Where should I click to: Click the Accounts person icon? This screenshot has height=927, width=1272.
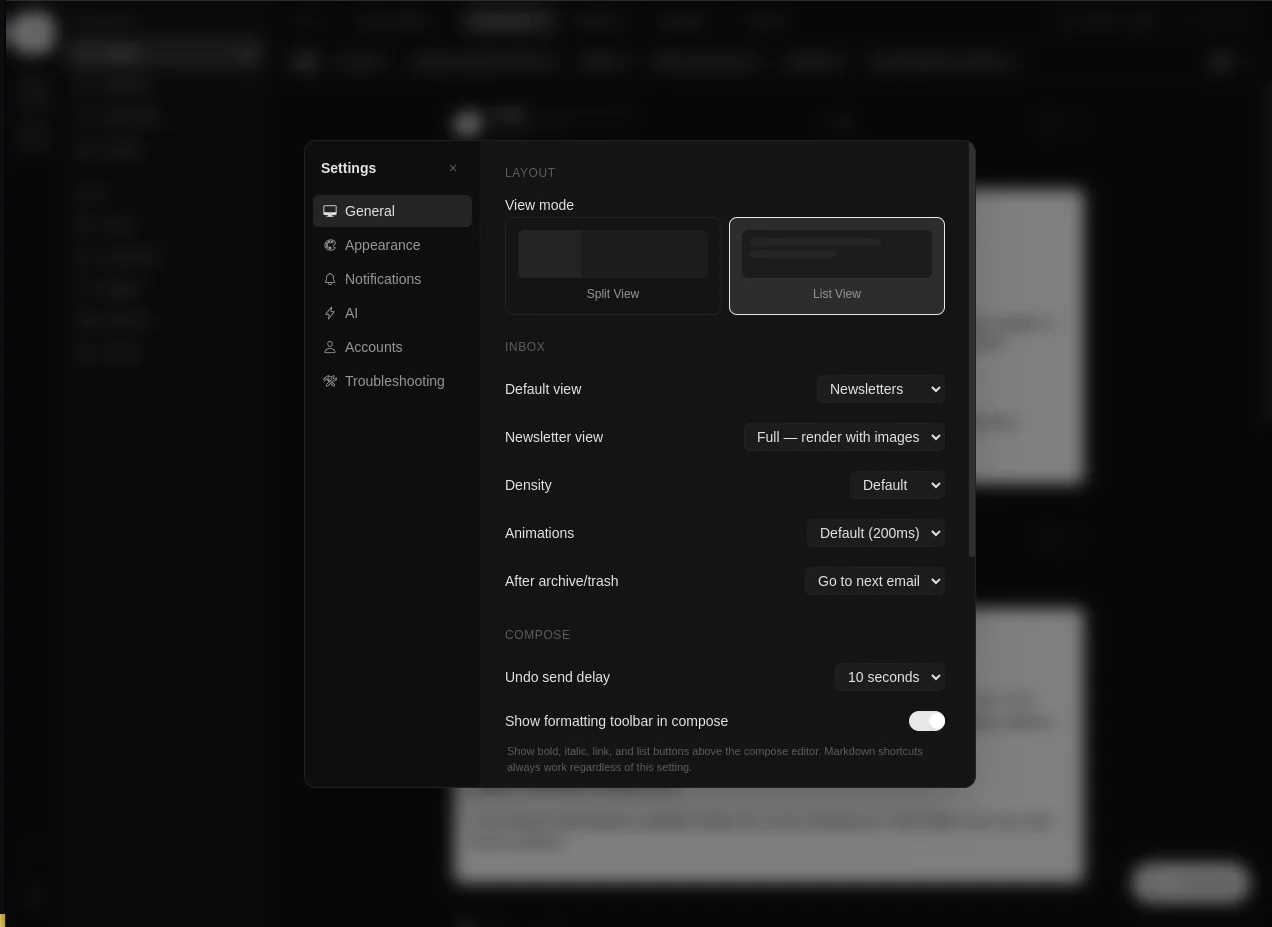pos(330,347)
